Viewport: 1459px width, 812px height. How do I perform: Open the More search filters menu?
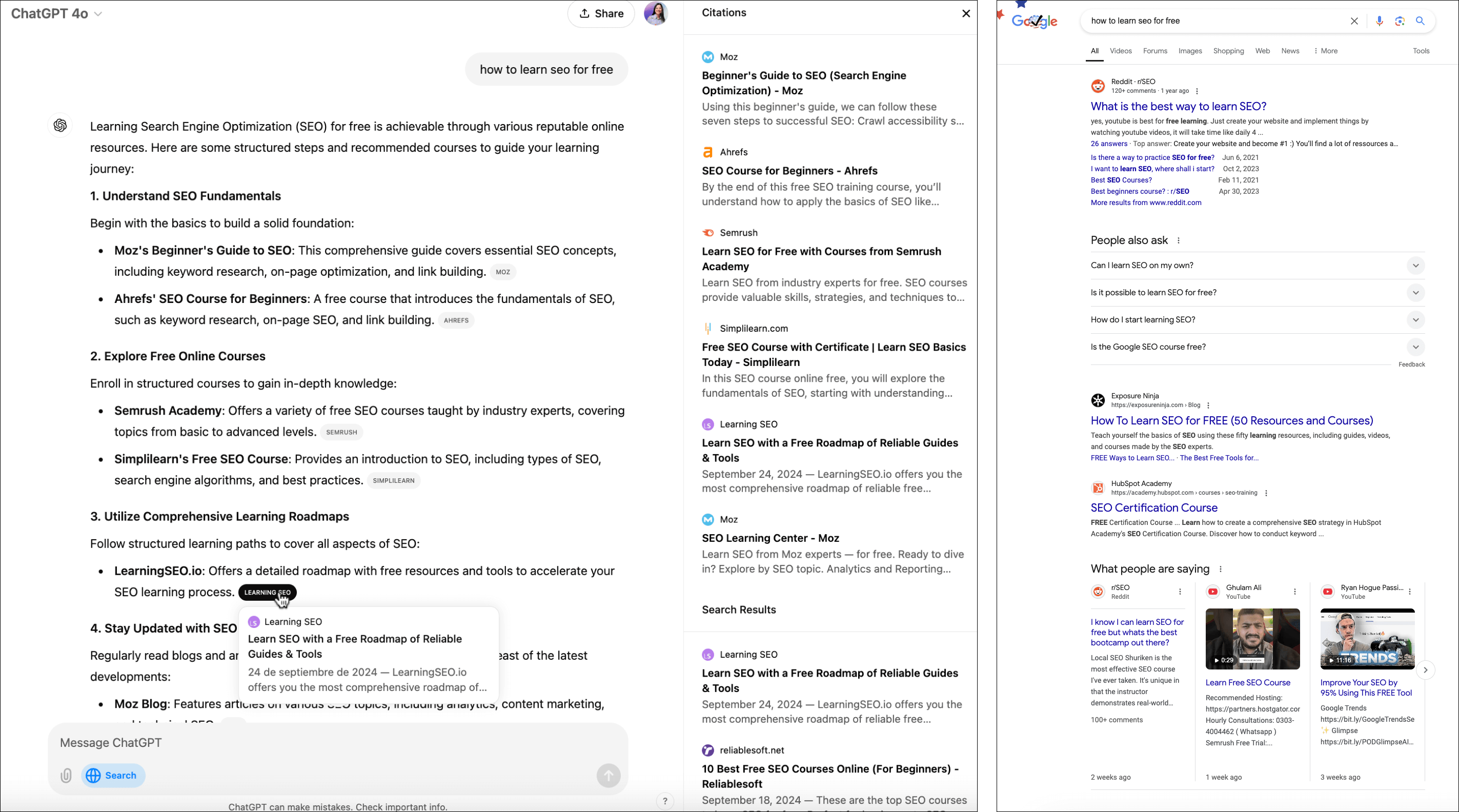click(x=1325, y=51)
